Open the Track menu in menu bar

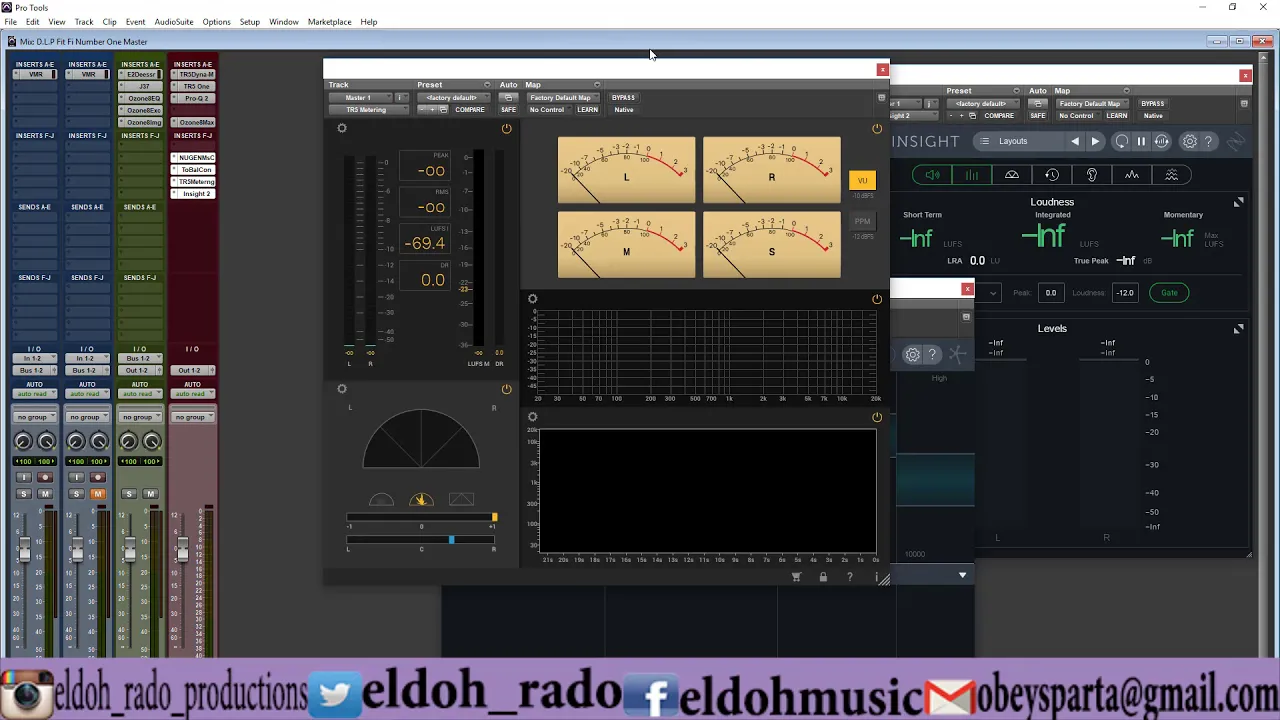pos(84,22)
